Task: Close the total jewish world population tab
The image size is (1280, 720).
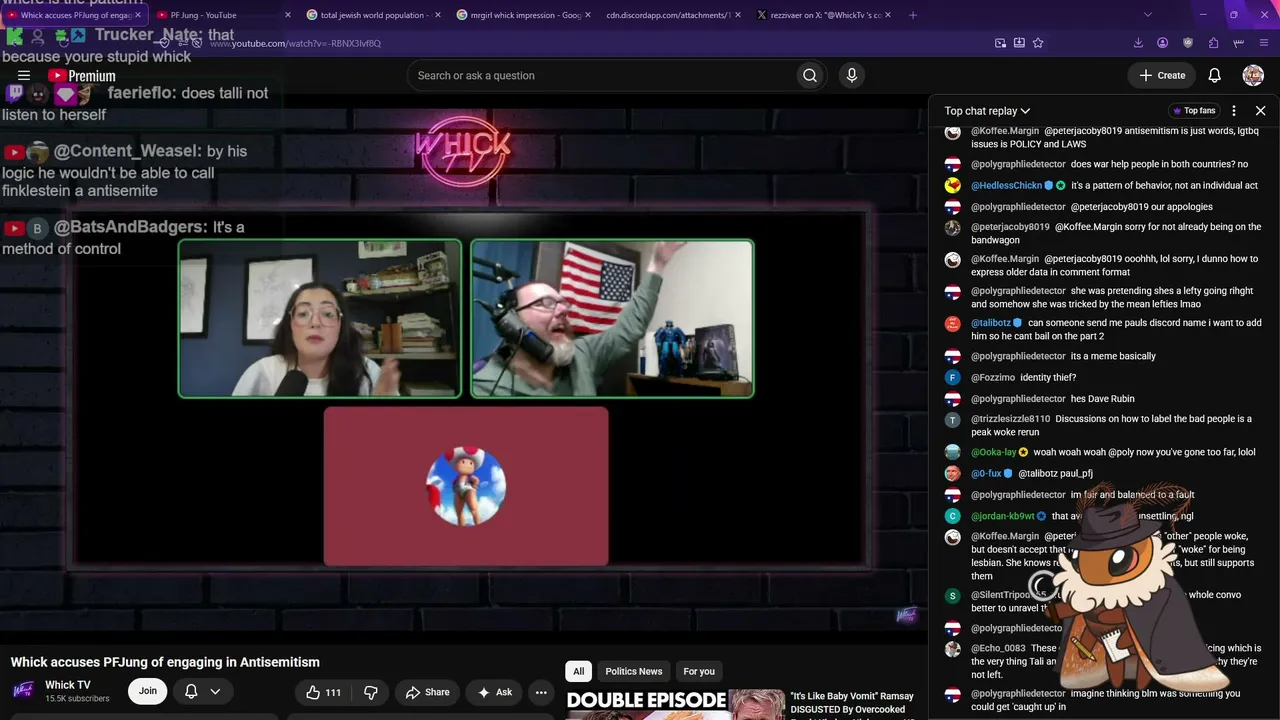Action: (x=438, y=15)
